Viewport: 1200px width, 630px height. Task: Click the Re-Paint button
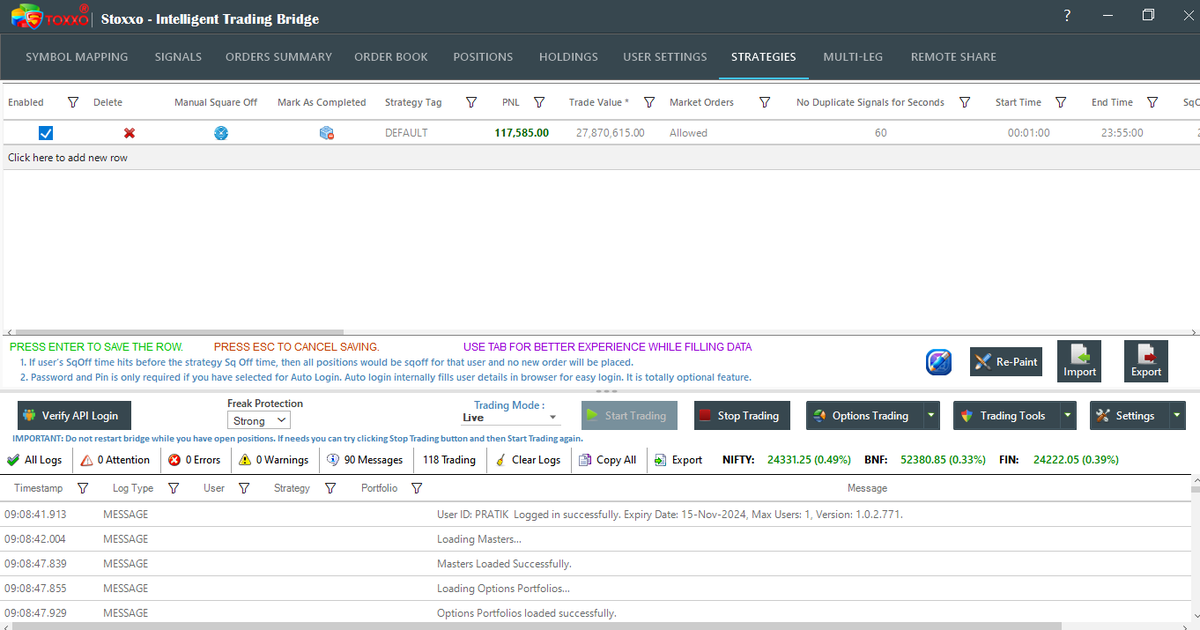pyautogui.click(x=1008, y=361)
